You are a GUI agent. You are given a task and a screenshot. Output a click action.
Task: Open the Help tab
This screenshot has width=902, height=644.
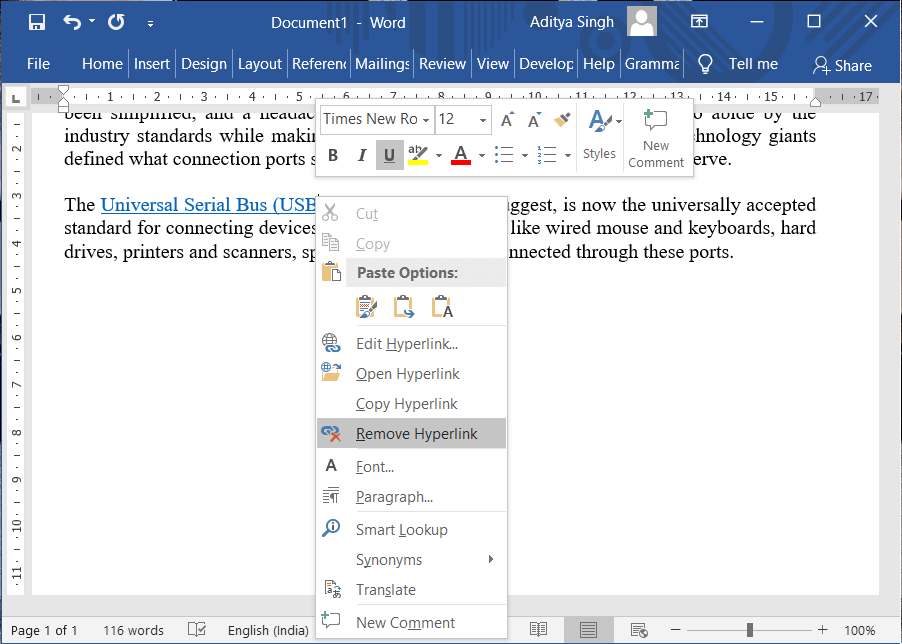pos(599,64)
